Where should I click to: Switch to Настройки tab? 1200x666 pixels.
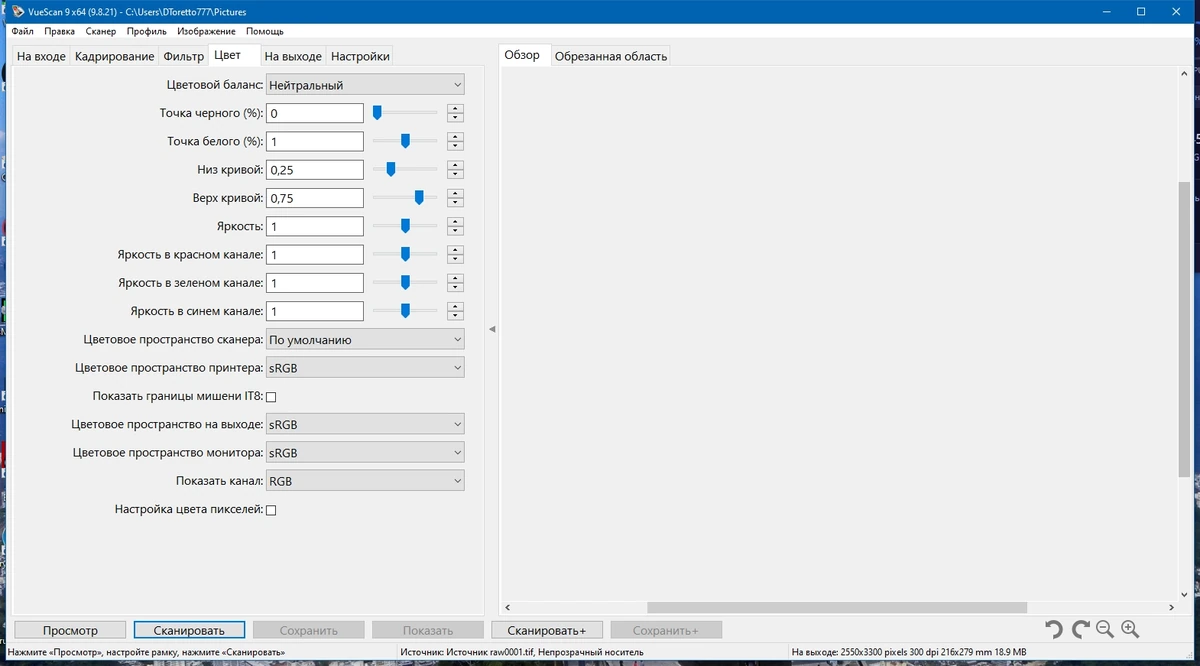pos(360,57)
